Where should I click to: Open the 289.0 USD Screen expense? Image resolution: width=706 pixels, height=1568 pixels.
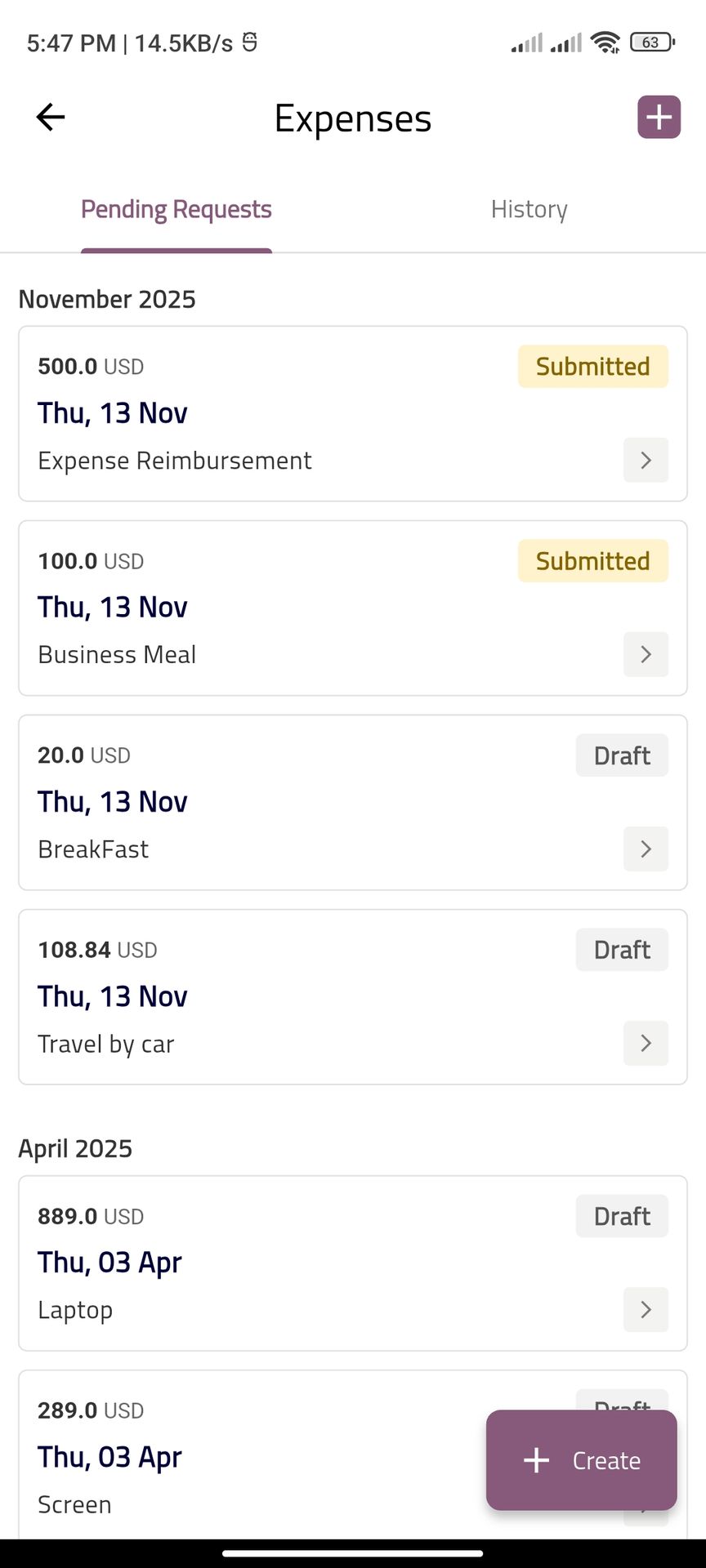tap(245, 1457)
